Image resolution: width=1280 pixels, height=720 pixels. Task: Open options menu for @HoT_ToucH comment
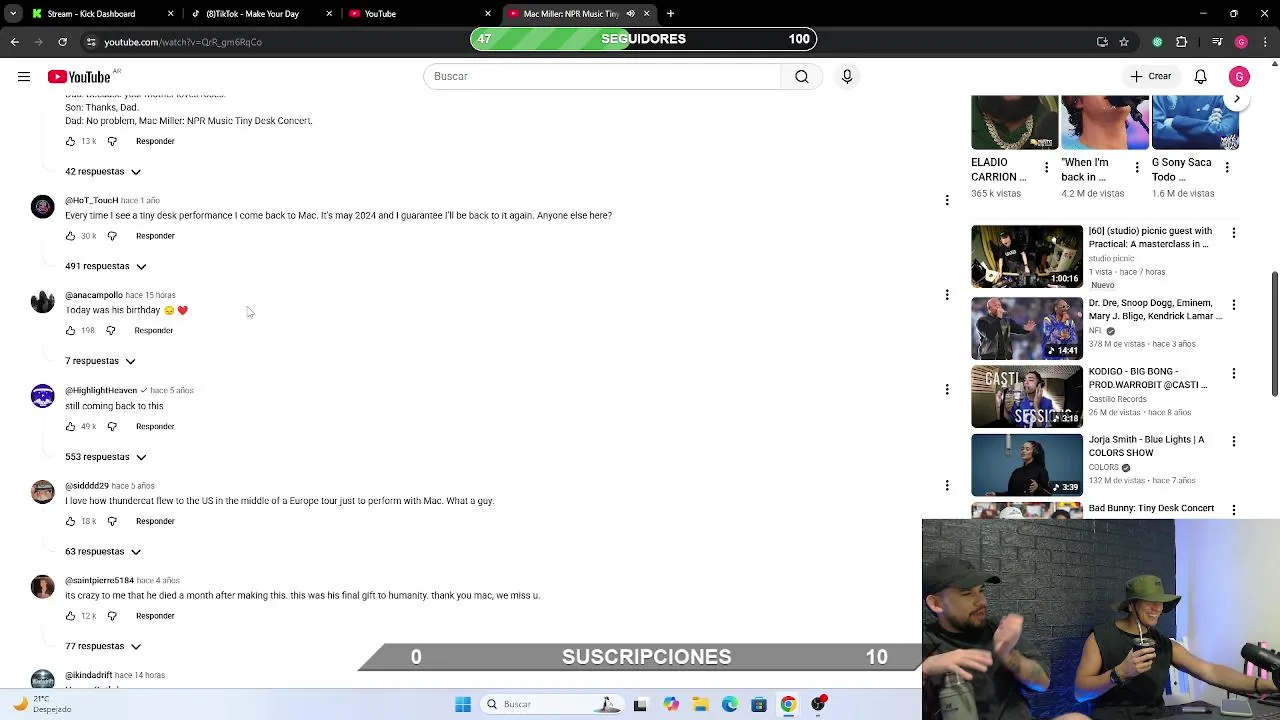point(947,200)
